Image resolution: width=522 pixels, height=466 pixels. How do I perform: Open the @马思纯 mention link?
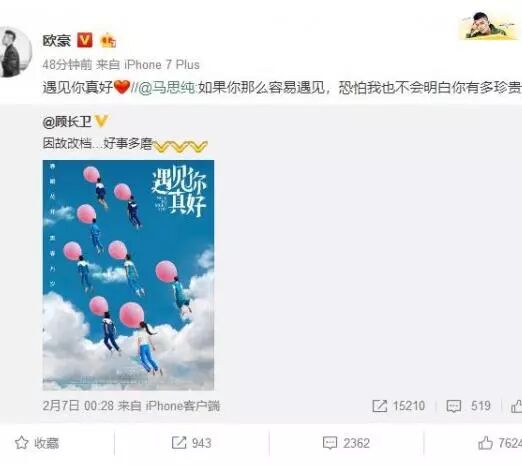point(167,88)
